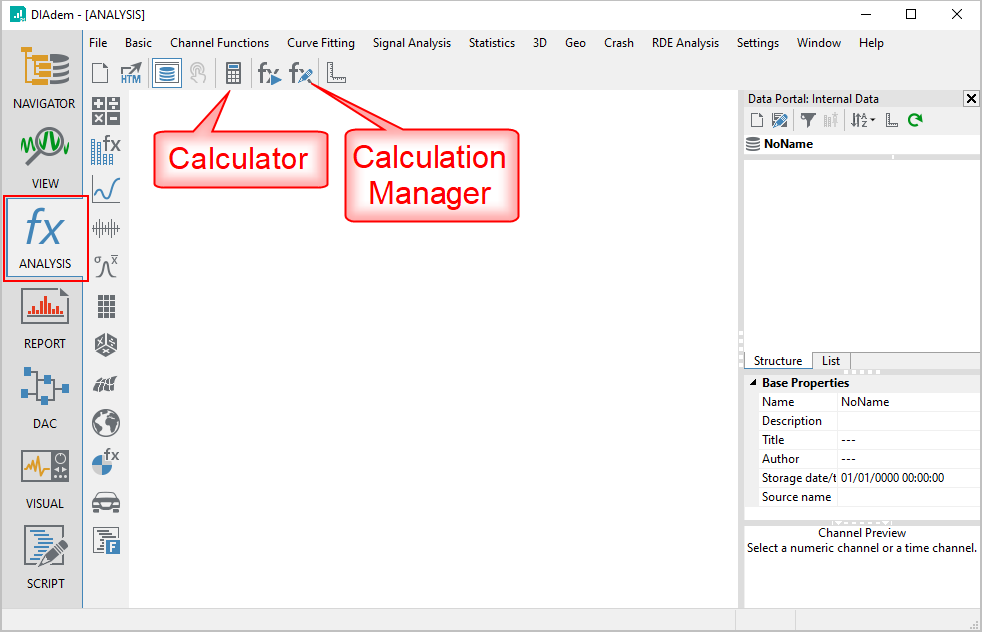
Task: Click the 3D cube function group icon
Action: pyautogui.click(x=106, y=344)
